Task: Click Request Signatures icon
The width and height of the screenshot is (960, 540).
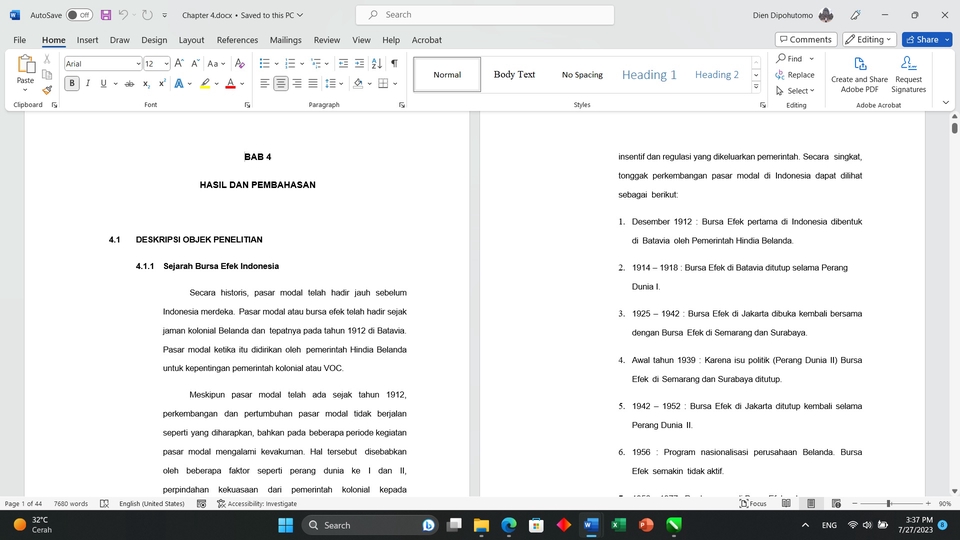Action: [x=909, y=74]
